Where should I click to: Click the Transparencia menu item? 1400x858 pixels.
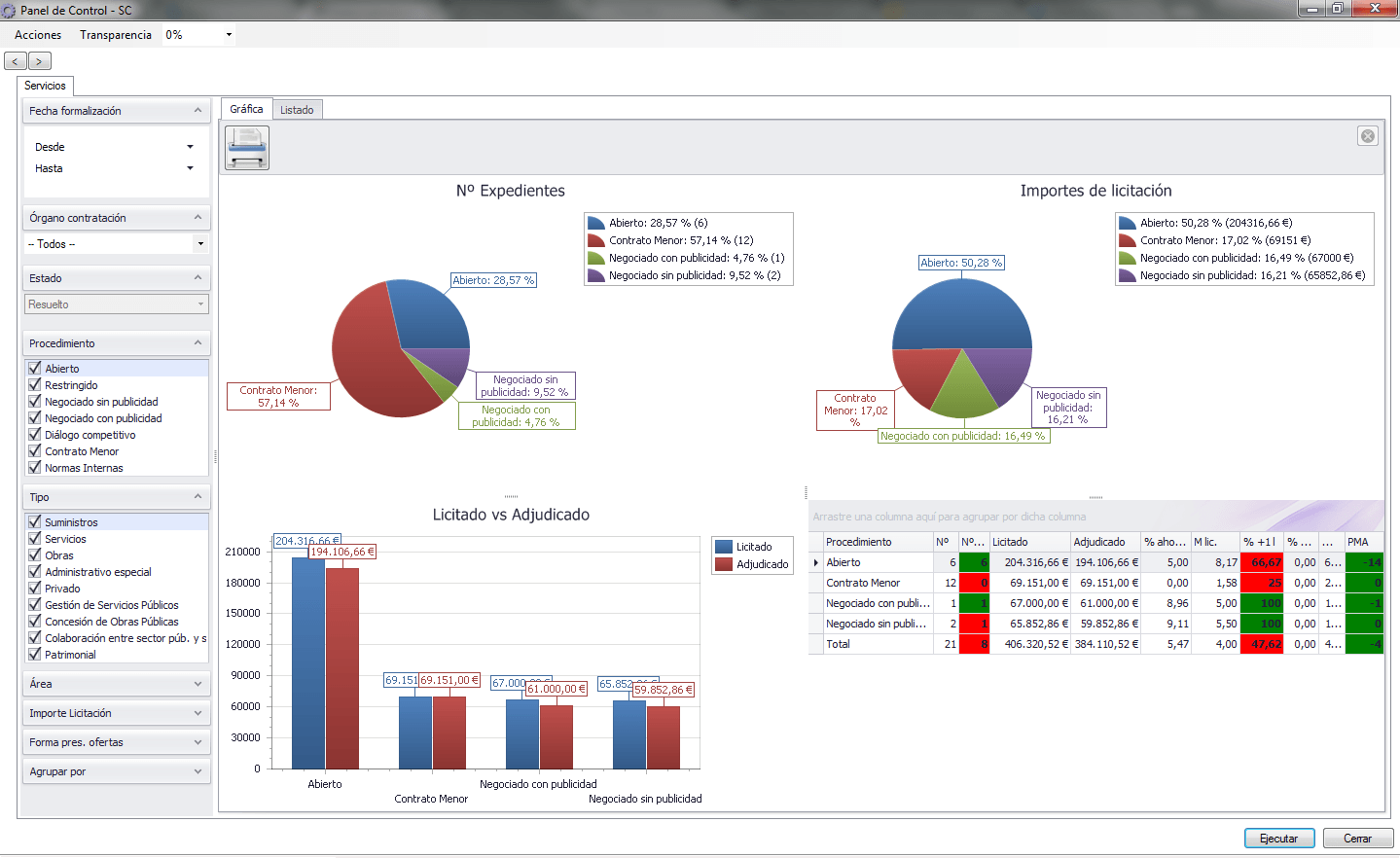click(x=116, y=35)
